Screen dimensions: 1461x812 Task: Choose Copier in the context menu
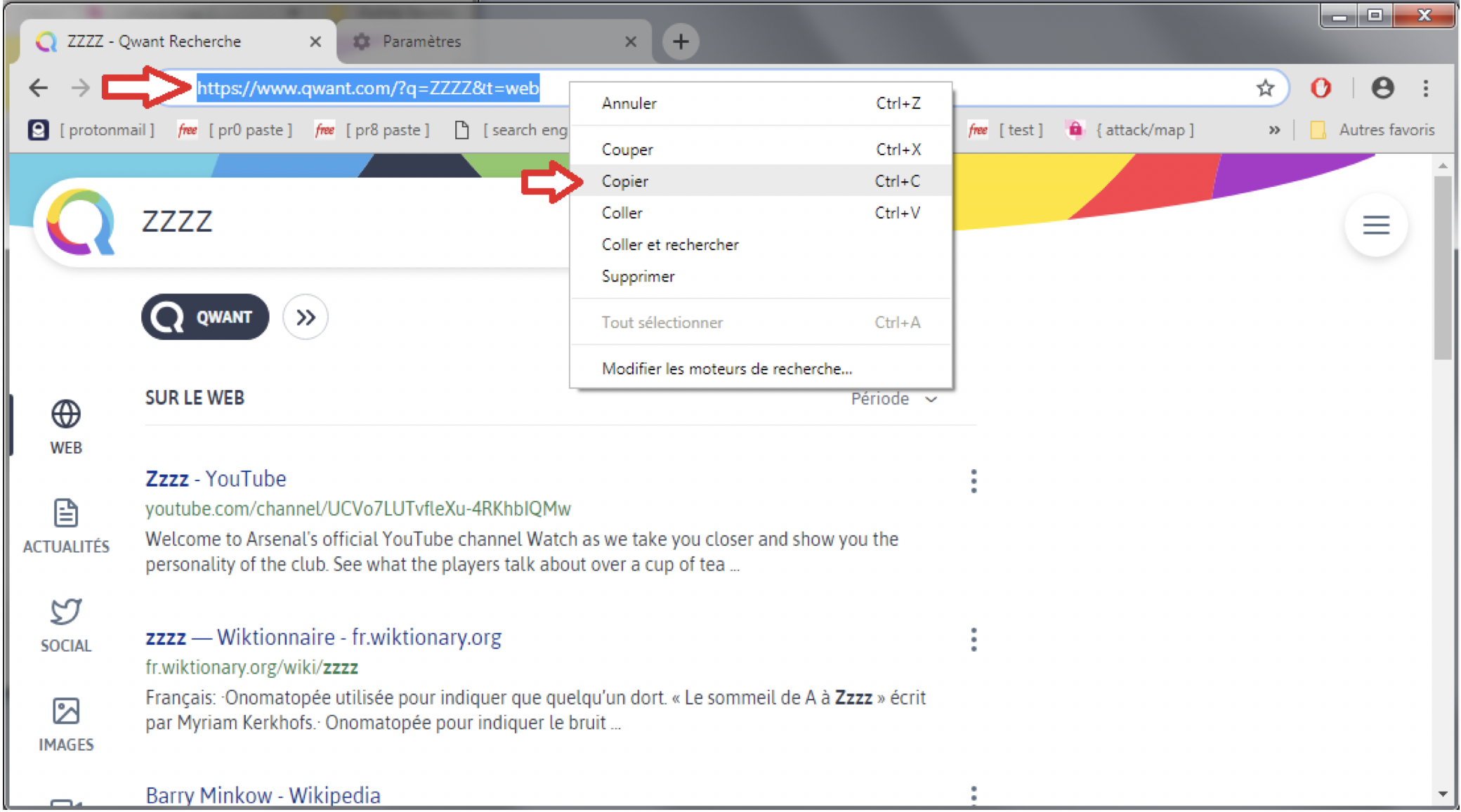point(761,181)
